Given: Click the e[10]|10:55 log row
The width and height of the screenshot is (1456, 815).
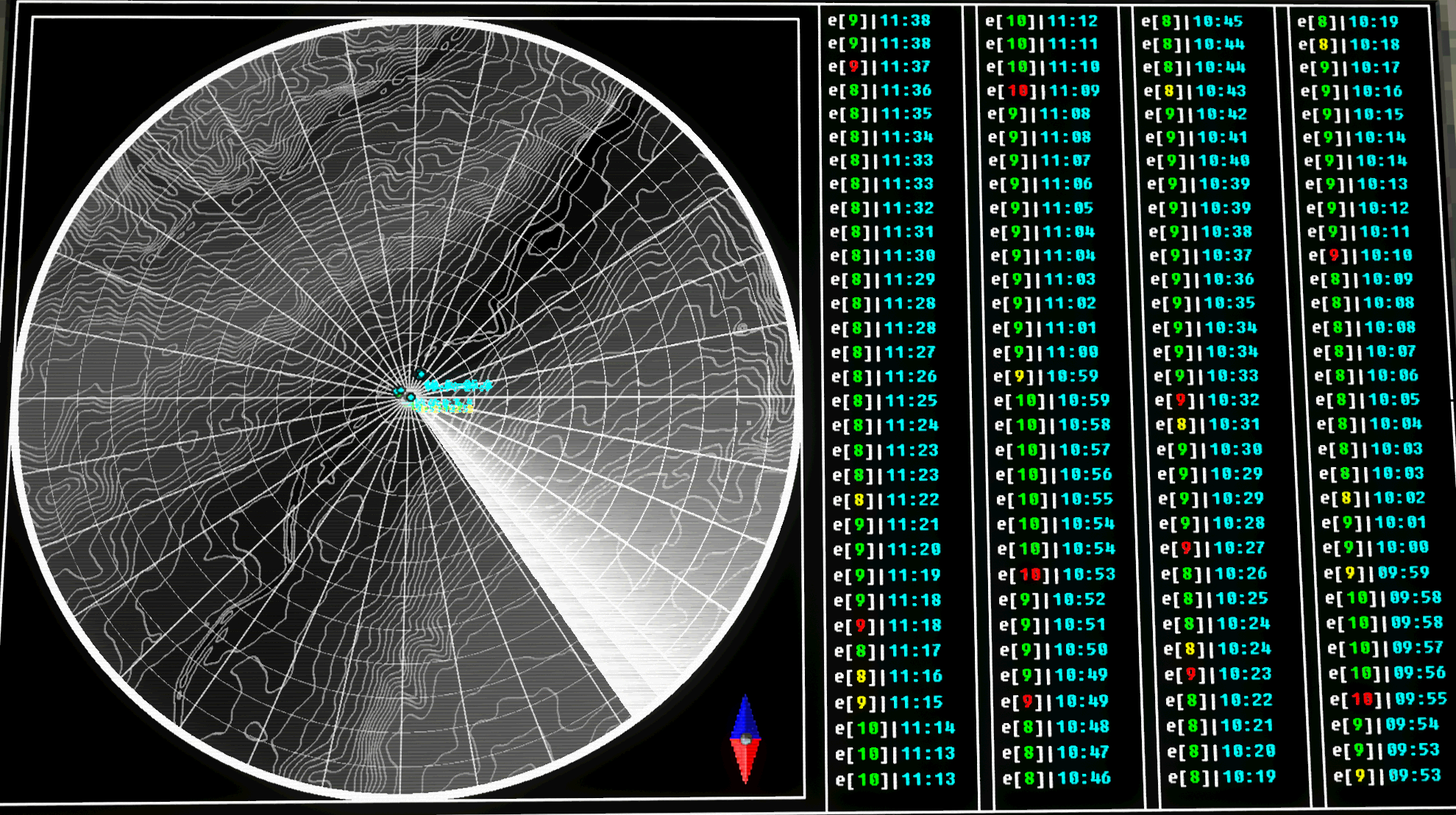Looking at the screenshot, I should 1054,499.
